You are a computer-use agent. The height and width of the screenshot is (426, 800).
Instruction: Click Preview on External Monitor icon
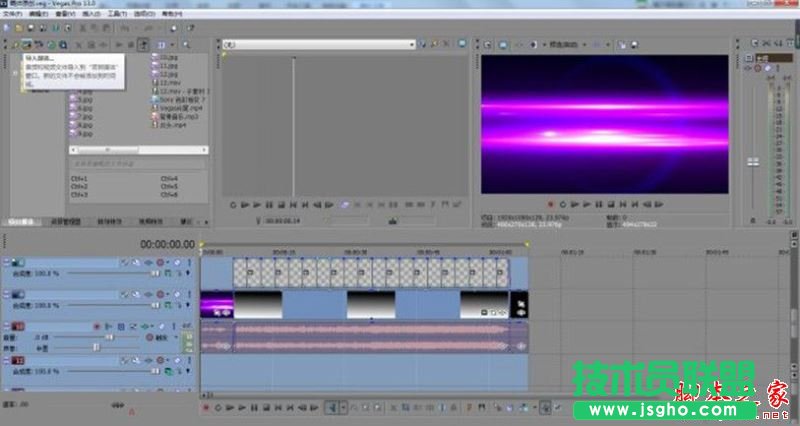[504, 45]
